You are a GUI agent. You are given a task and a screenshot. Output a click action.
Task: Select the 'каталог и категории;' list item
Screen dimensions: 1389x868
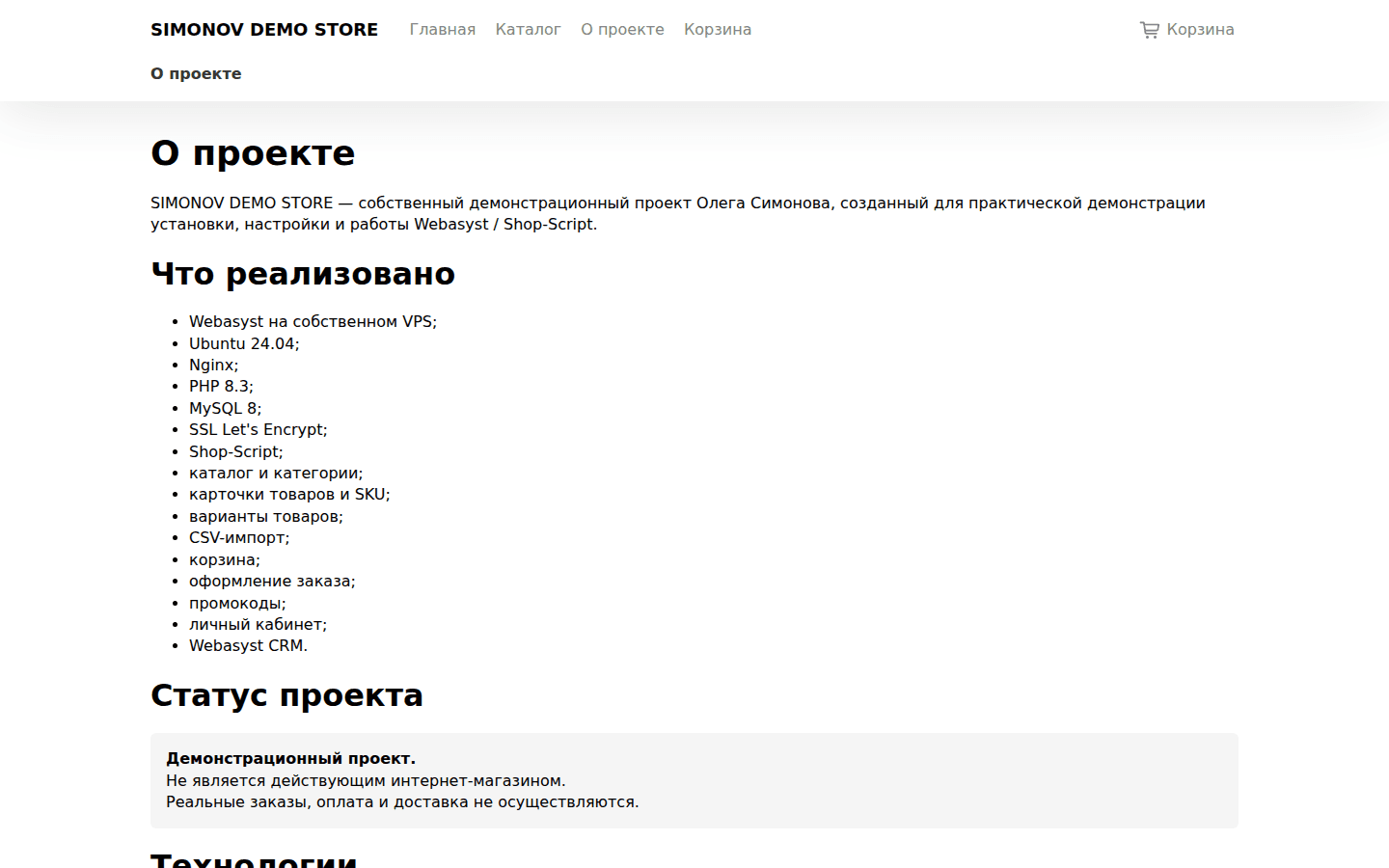(x=276, y=474)
